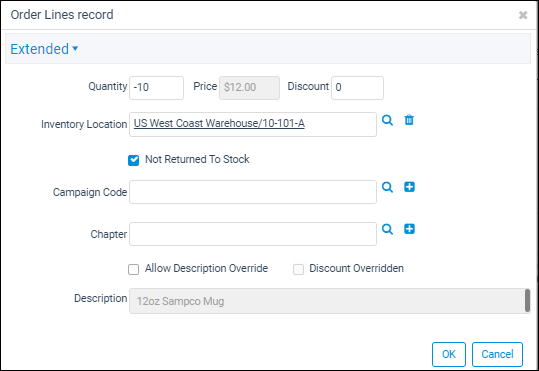Clear Inventory Location with trash icon

coord(409,120)
